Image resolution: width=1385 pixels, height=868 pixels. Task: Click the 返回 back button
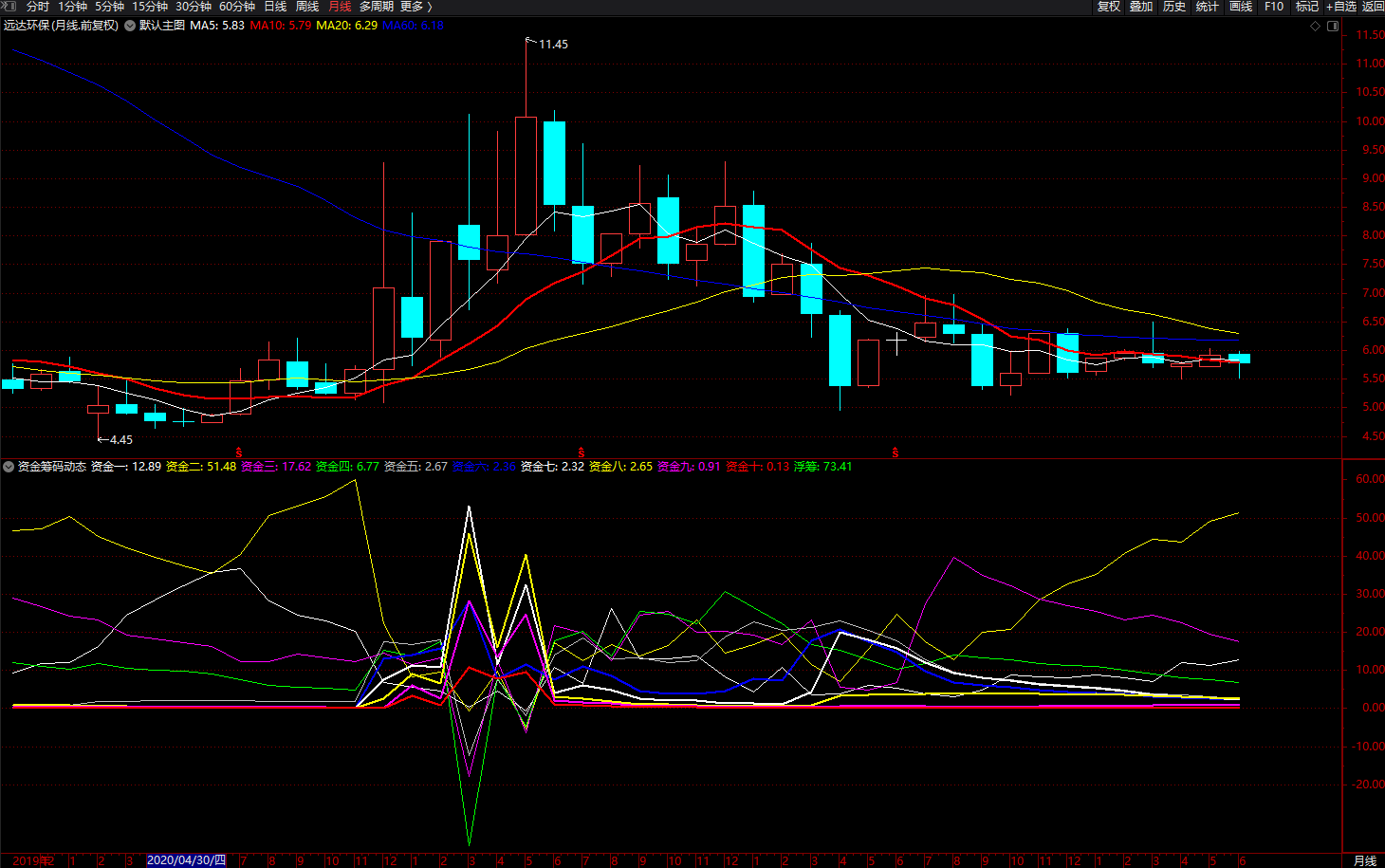1373,7
